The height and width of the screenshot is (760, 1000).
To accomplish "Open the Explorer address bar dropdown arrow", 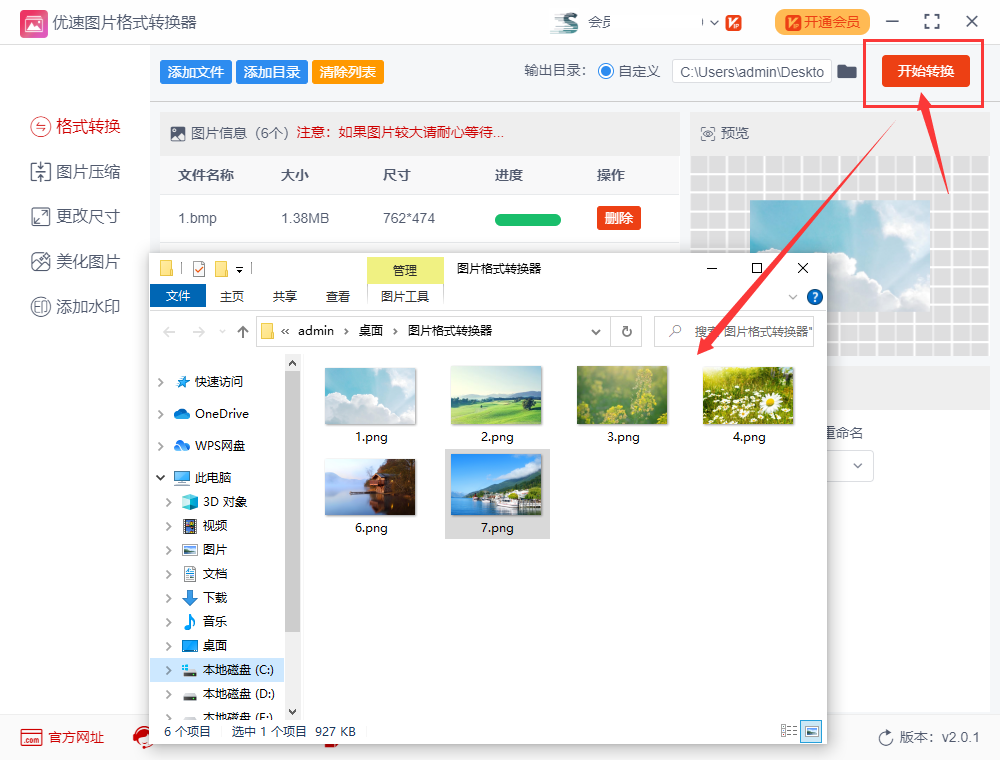I will tap(597, 331).
